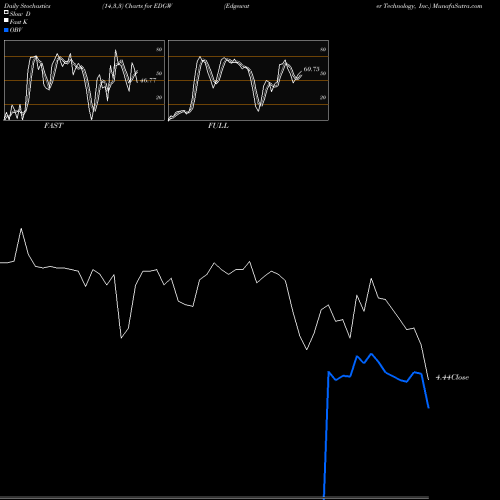Click the 'FULL' chart label
500x500 pixels.
(x=218, y=126)
